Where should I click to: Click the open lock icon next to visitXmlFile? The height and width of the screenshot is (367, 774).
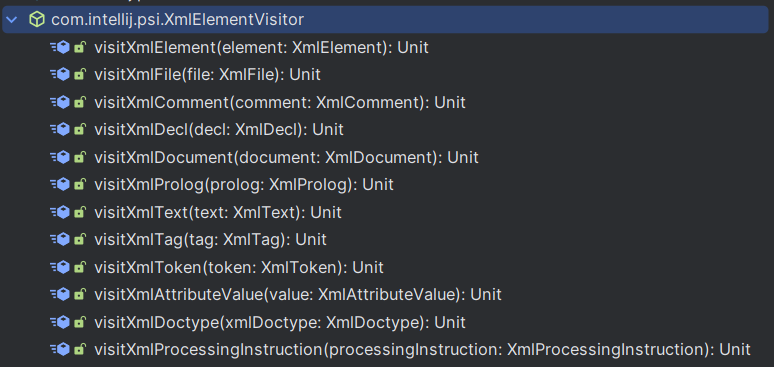tap(79, 75)
